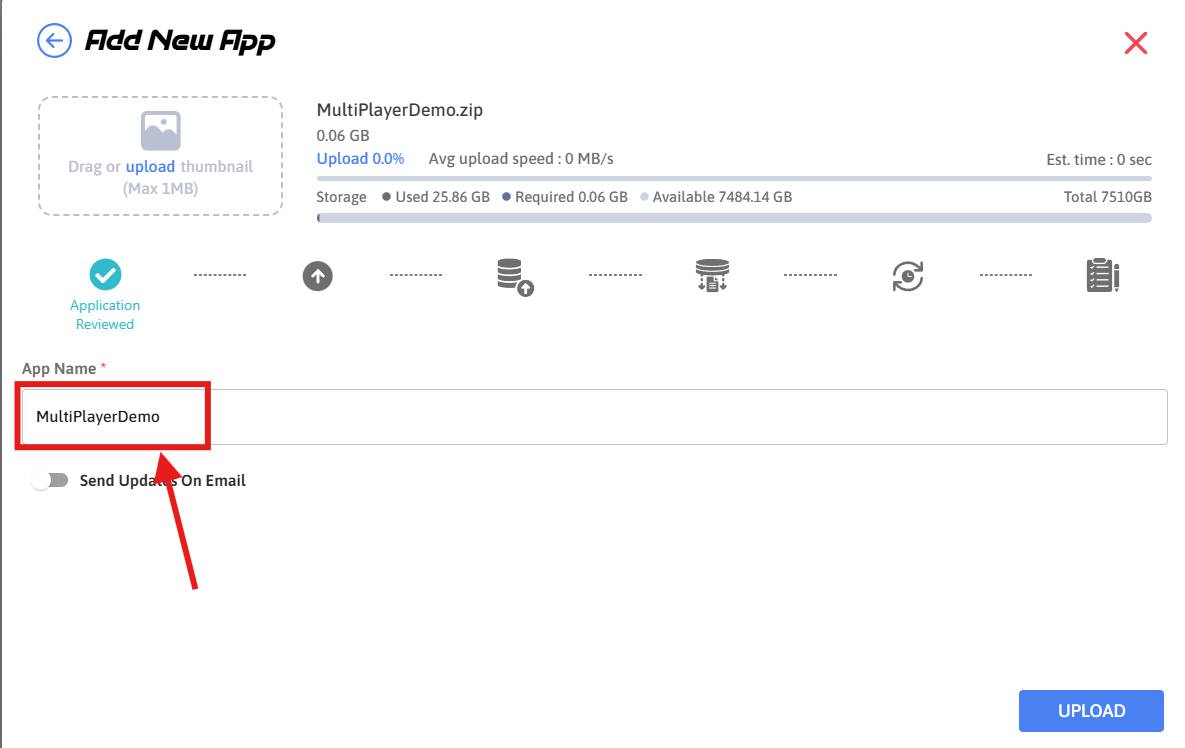This screenshot has width=1185, height=748.
Task: Click the 'Upload 0.0%' status text
Action: coord(360,159)
